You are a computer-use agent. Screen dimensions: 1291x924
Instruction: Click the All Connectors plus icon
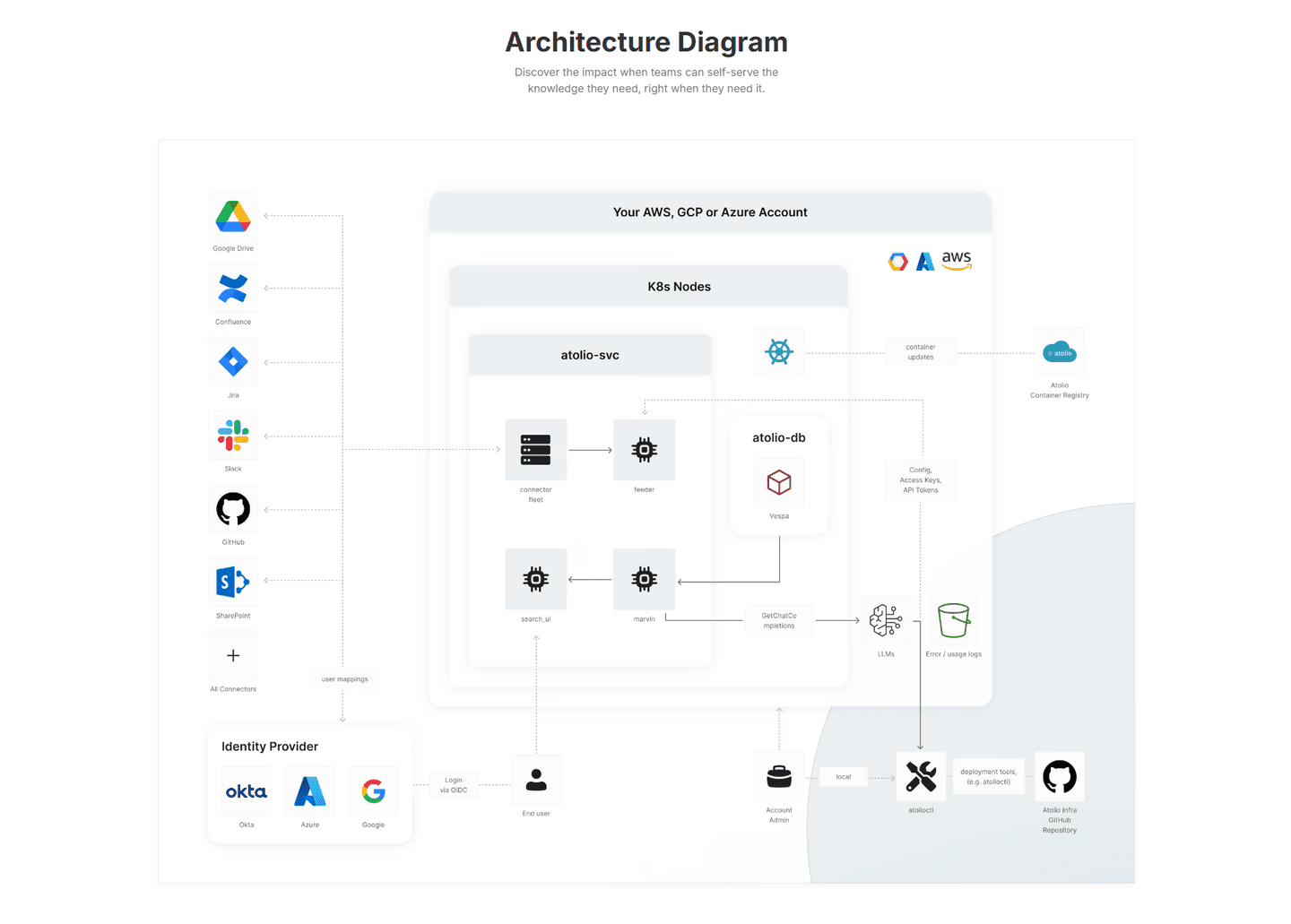tap(233, 656)
